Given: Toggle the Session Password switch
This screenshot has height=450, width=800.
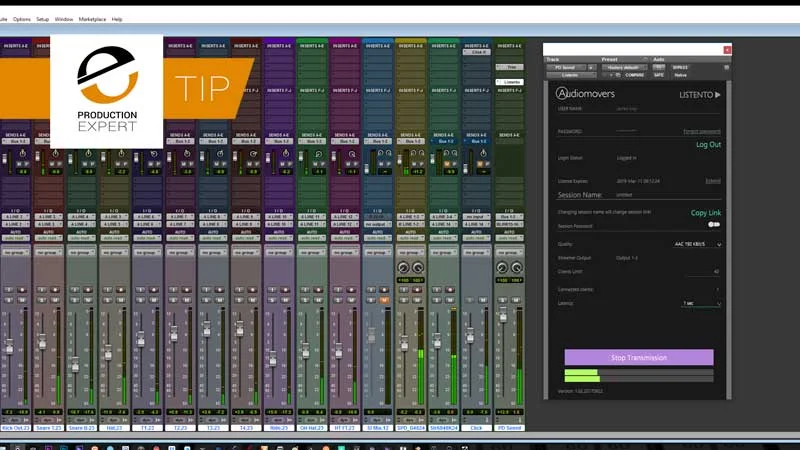Looking at the screenshot, I should click(714, 224).
